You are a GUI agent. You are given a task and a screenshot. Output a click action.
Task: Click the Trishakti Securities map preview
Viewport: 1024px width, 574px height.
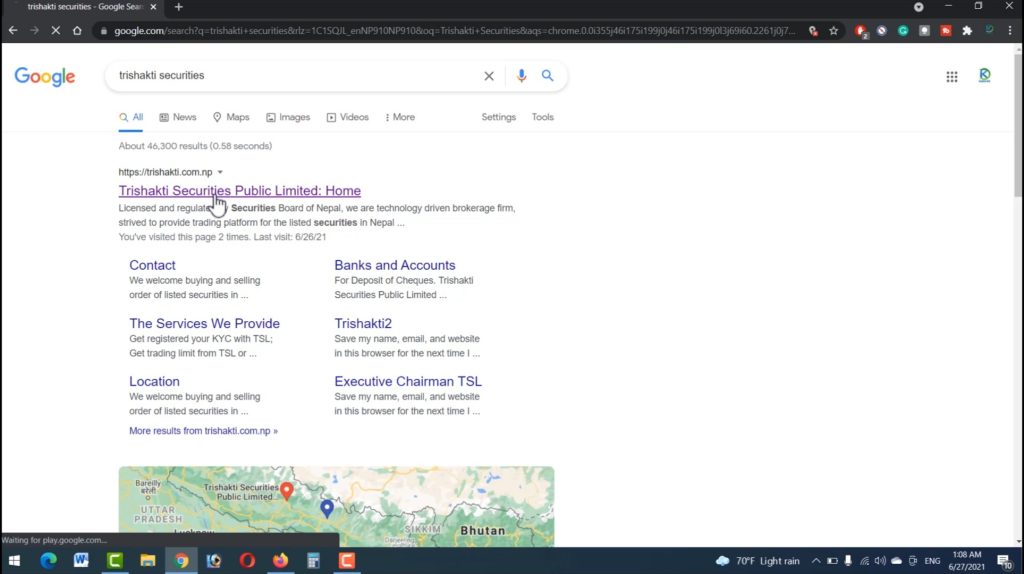coord(336,506)
